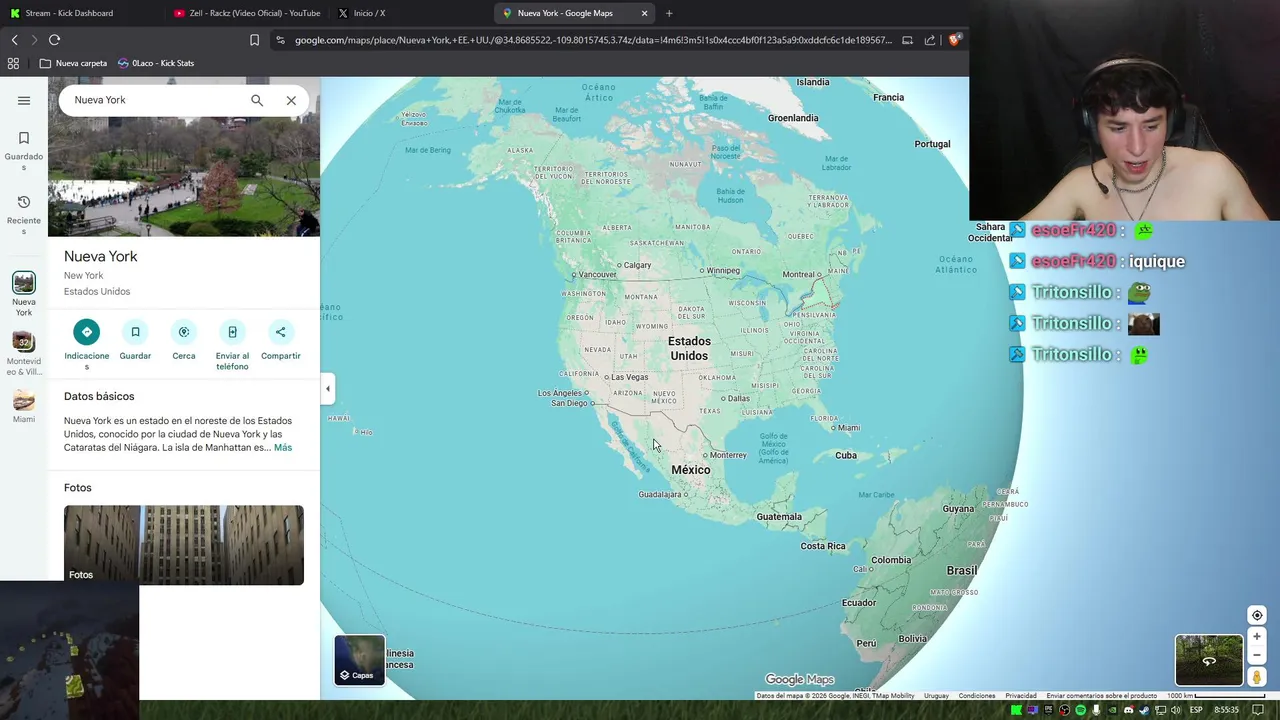Select the Street View pegman
Screen dimensions: 1280x720
tap(1257, 677)
